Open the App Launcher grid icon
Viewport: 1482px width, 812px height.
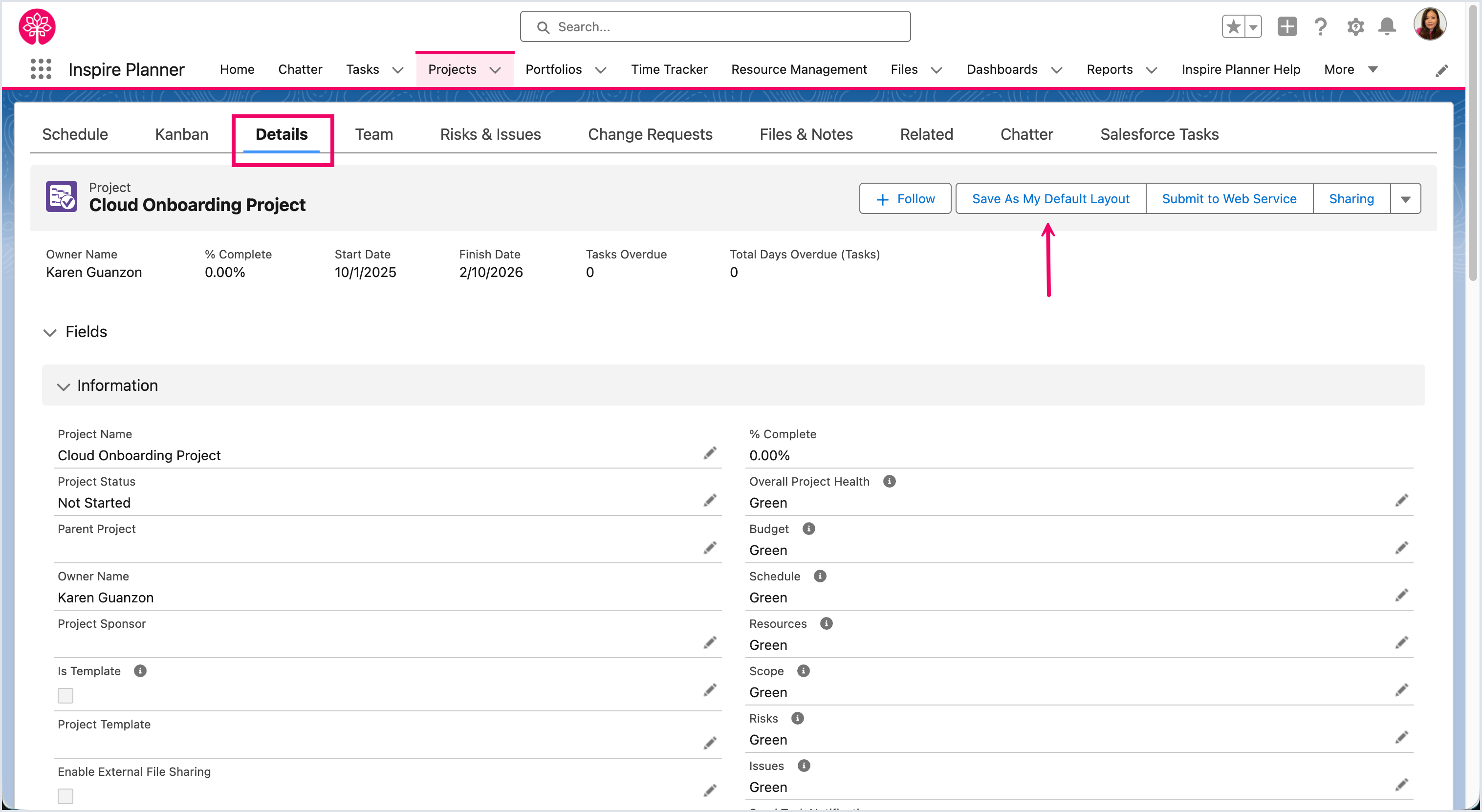click(x=40, y=69)
